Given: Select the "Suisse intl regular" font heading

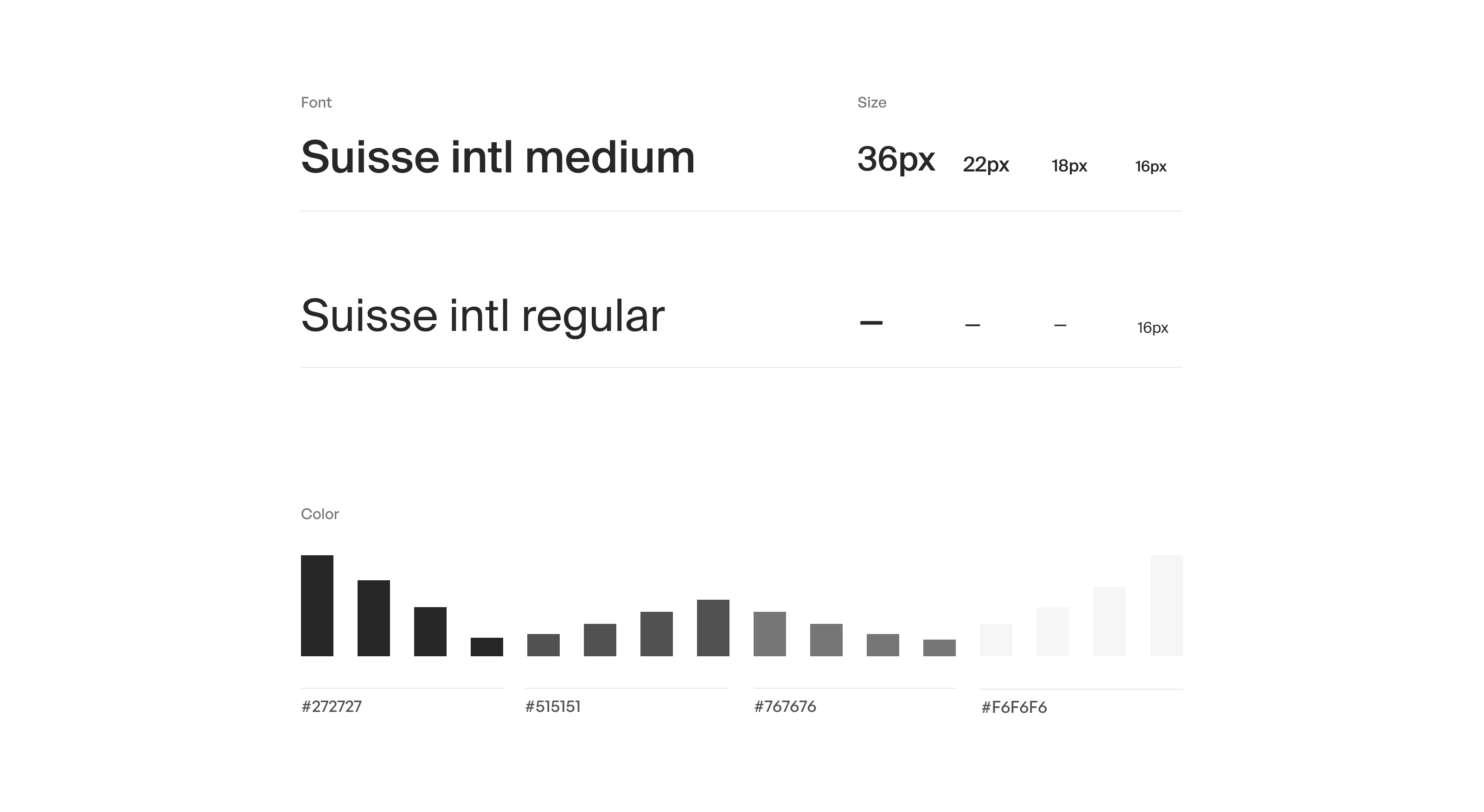Looking at the screenshot, I should pos(483,316).
